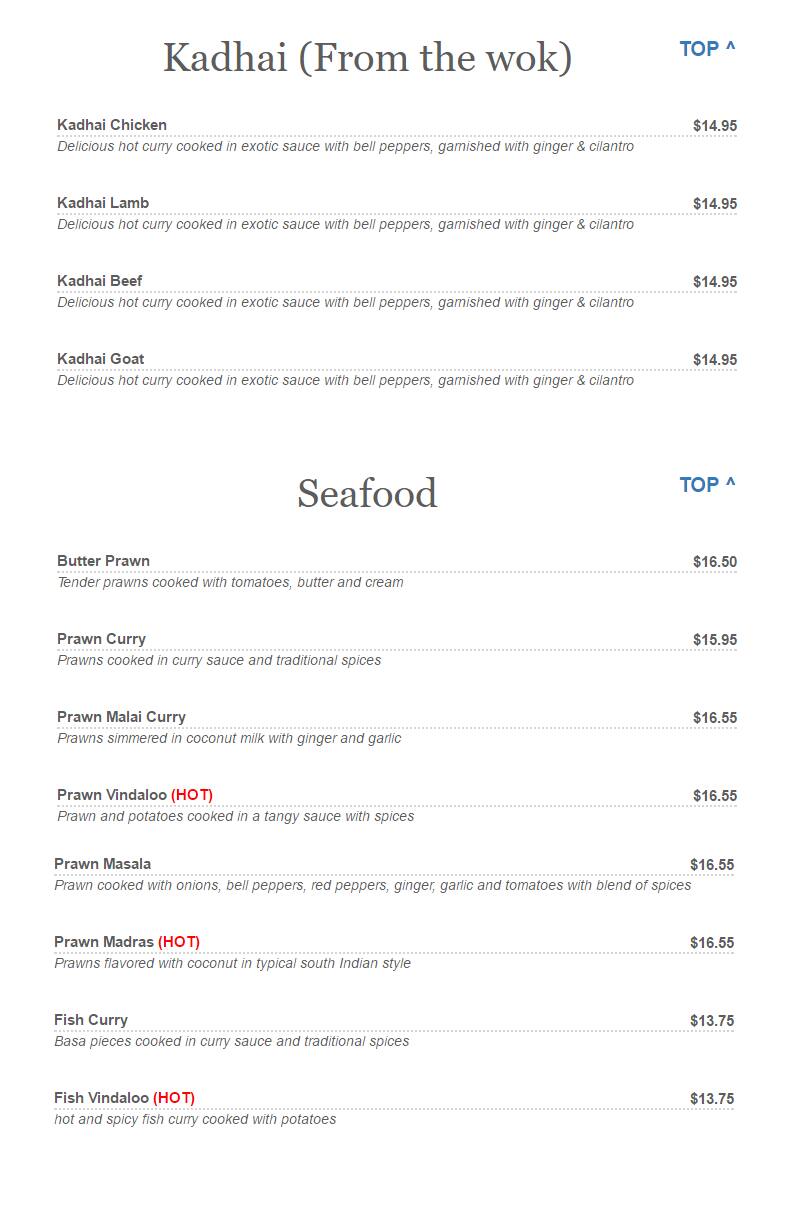Click the Prawn Vindaloo dish name
785x1219 pixels.
pos(112,795)
